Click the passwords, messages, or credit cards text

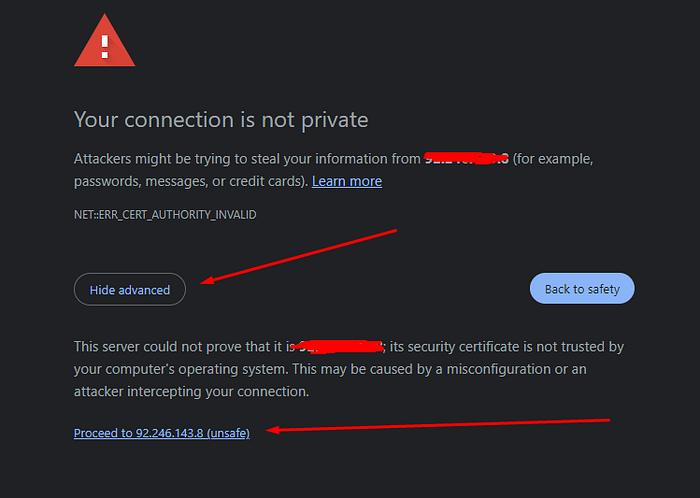coord(190,182)
